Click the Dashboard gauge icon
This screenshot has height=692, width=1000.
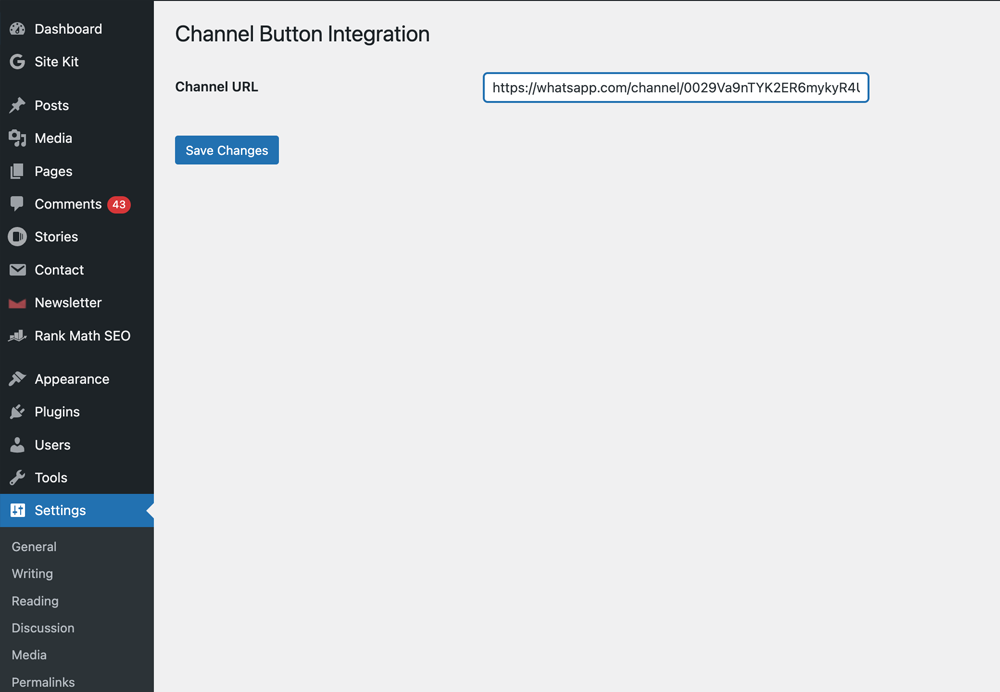click(17, 29)
